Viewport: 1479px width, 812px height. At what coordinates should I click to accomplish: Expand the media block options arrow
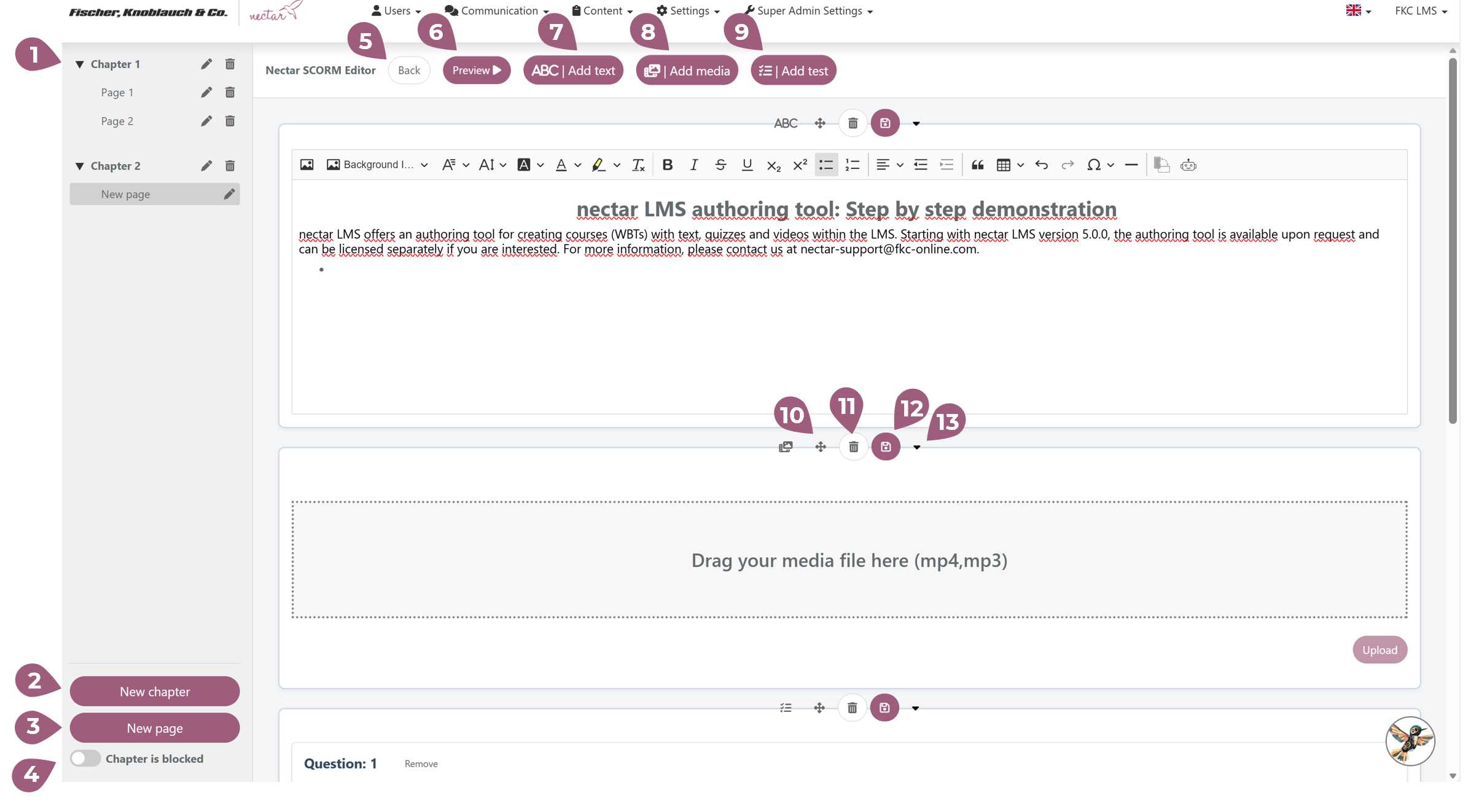click(x=916, y=447)
